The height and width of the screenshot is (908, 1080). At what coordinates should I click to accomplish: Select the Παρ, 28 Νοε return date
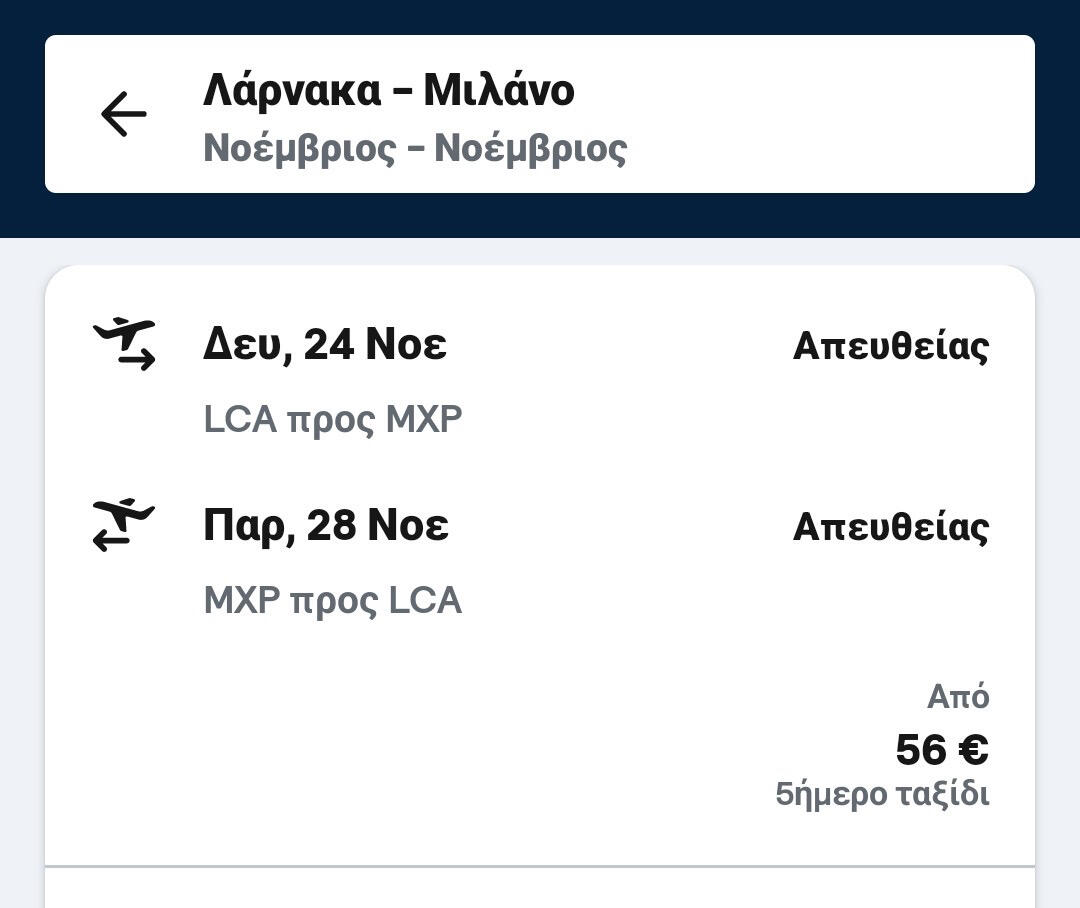326,526
